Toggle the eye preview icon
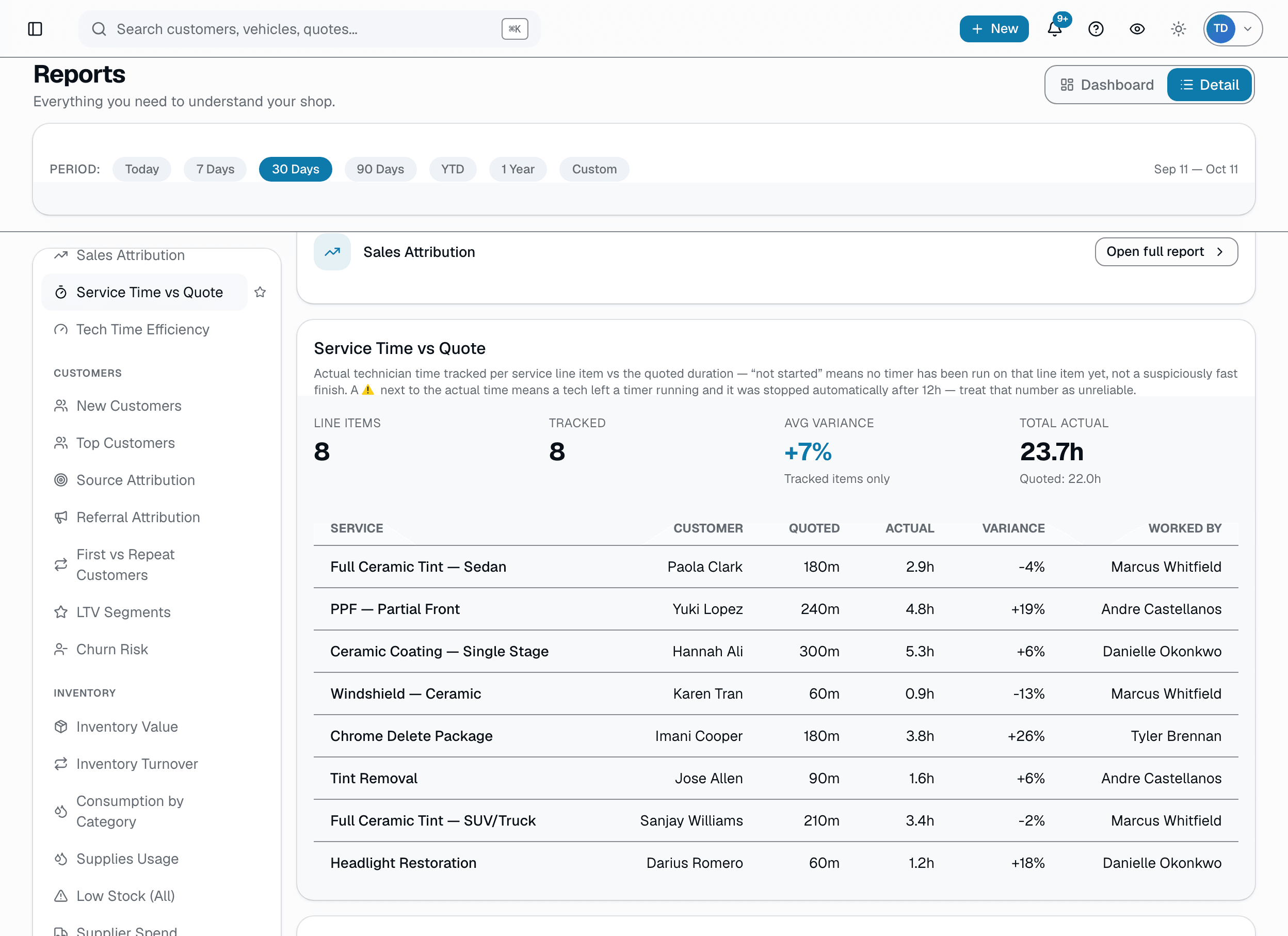The width and height of the screenshot is (1288, 936). click(x=1137, y=29)
